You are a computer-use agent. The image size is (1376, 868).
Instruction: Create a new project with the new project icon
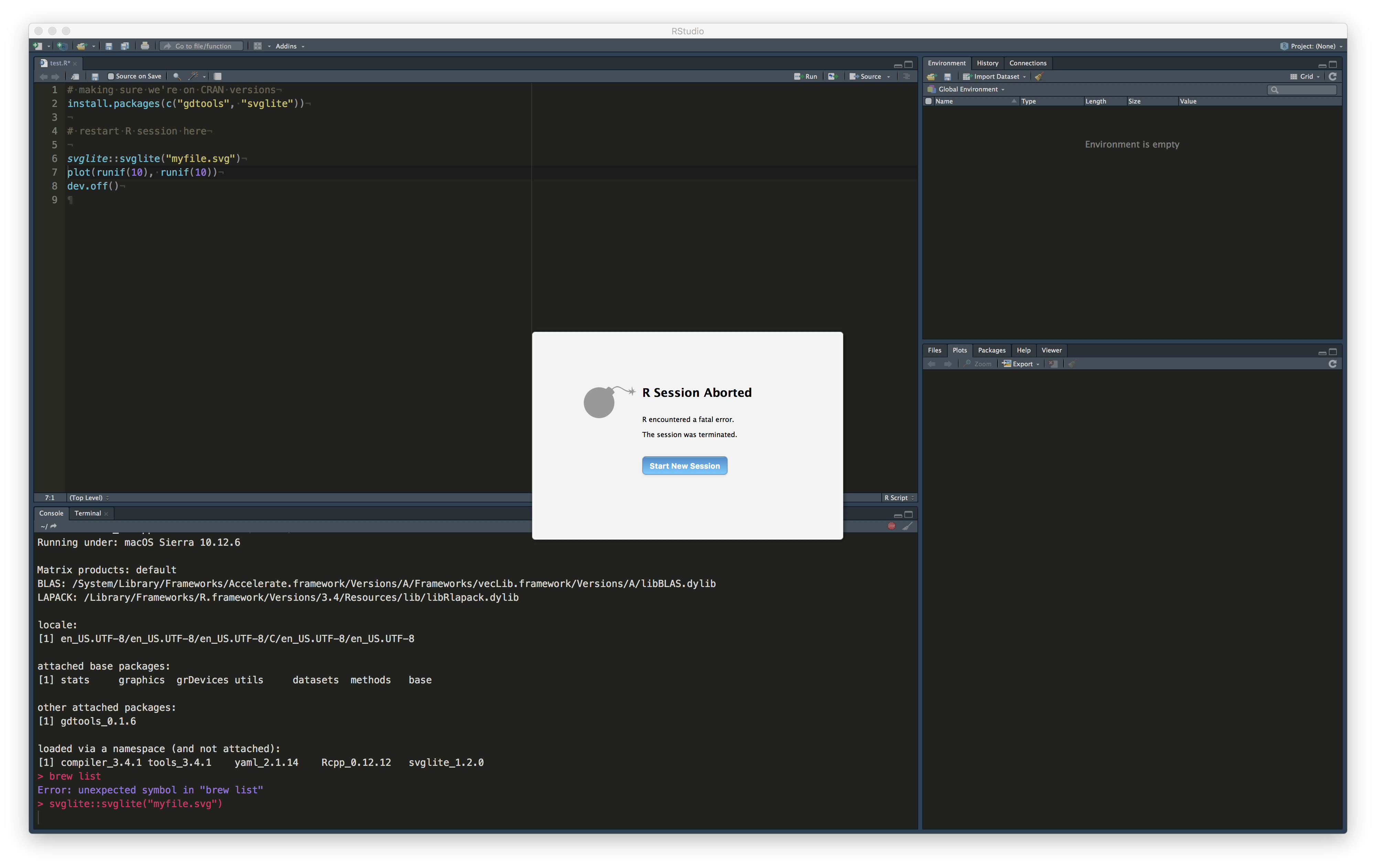pos(63,46)
